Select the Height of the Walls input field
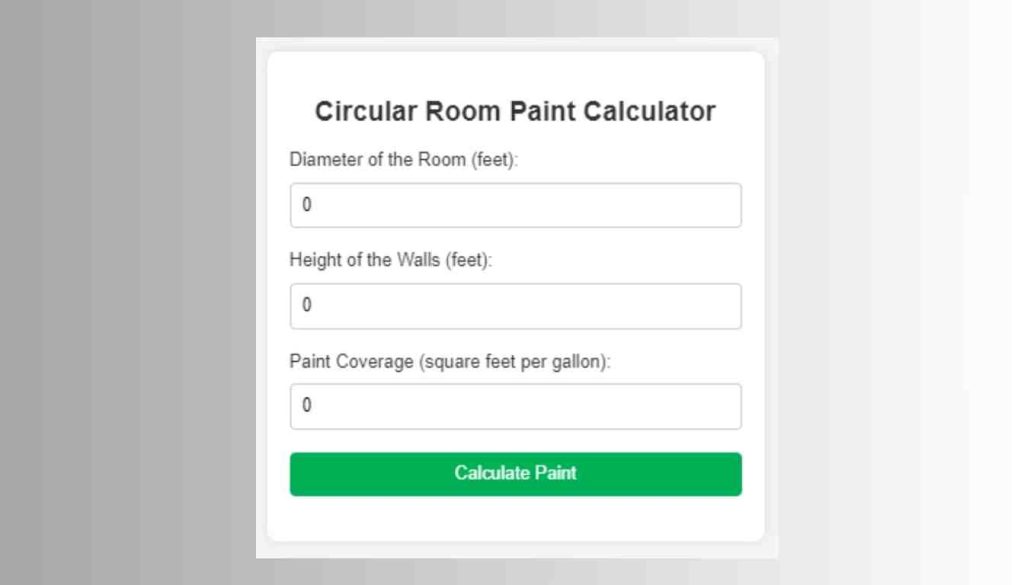 click(x=515, y=306)
